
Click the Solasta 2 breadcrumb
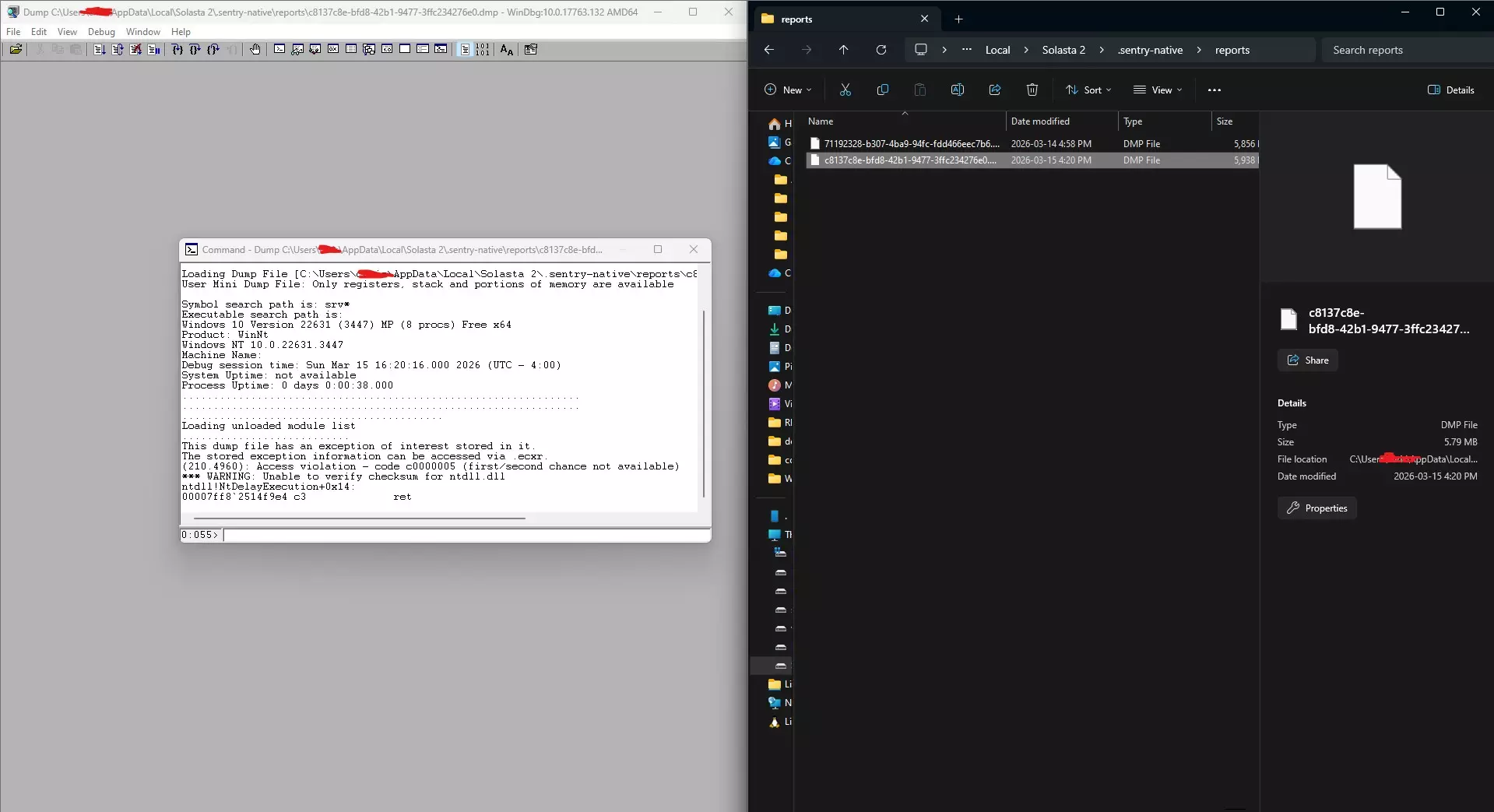pyautogui.click(x=1063, y=50)
